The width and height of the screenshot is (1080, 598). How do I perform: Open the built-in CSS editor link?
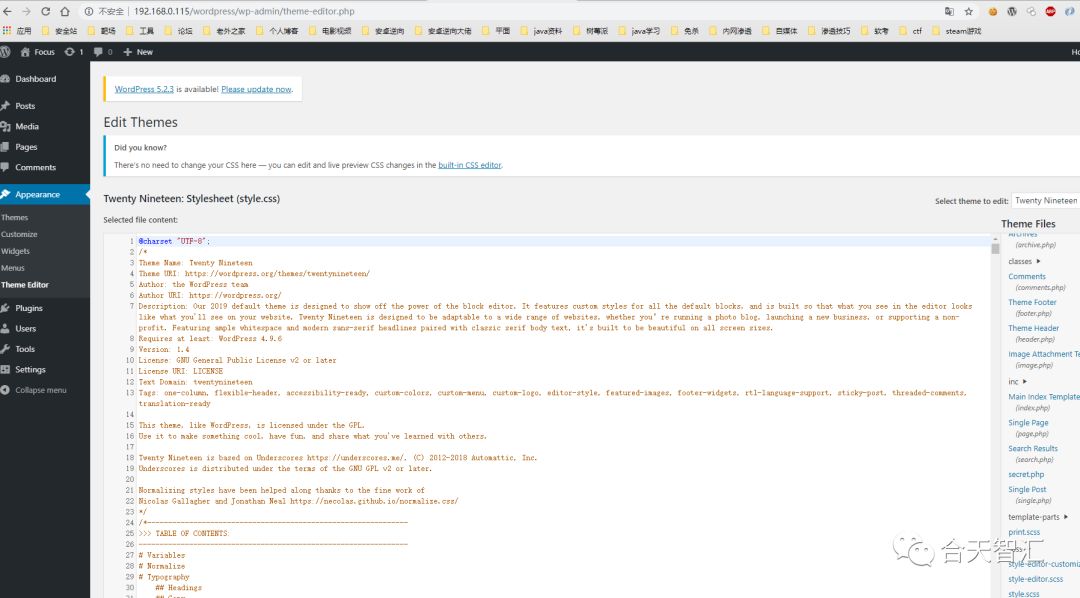pyautogui.click(x=470, y=165)
